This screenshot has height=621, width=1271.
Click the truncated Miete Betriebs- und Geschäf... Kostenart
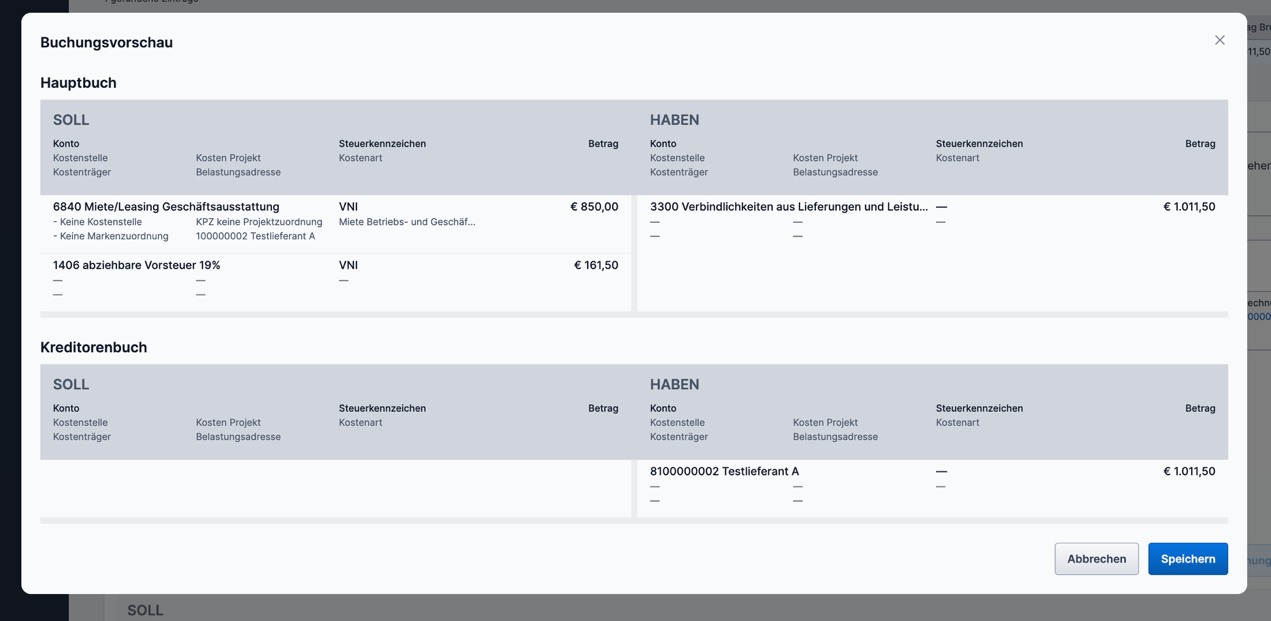[407, 222]
